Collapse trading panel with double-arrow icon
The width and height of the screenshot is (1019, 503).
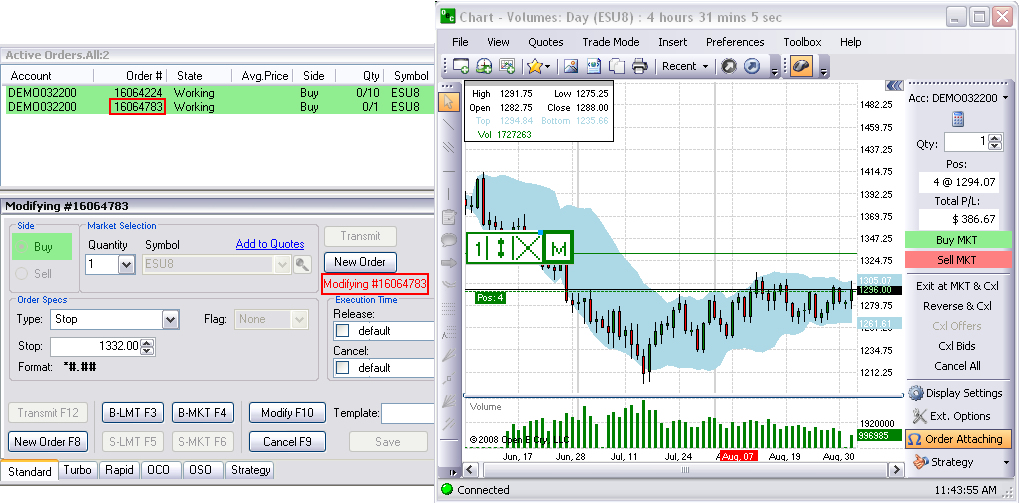894,87
